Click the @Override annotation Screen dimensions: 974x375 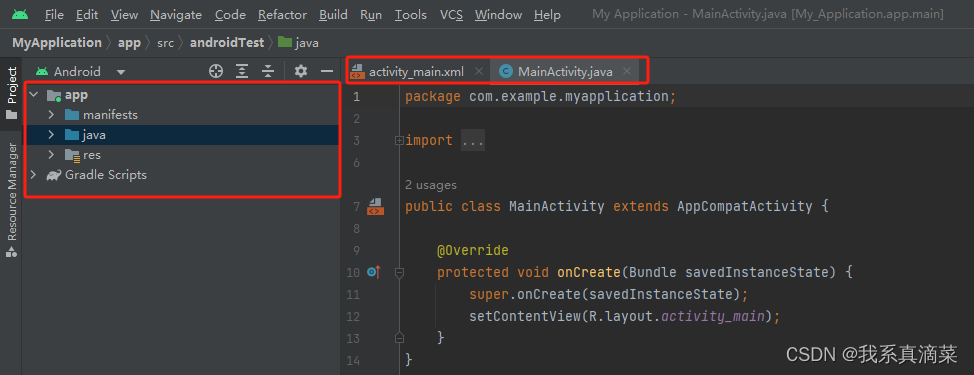pyautogui.click(x=473, y=251)
